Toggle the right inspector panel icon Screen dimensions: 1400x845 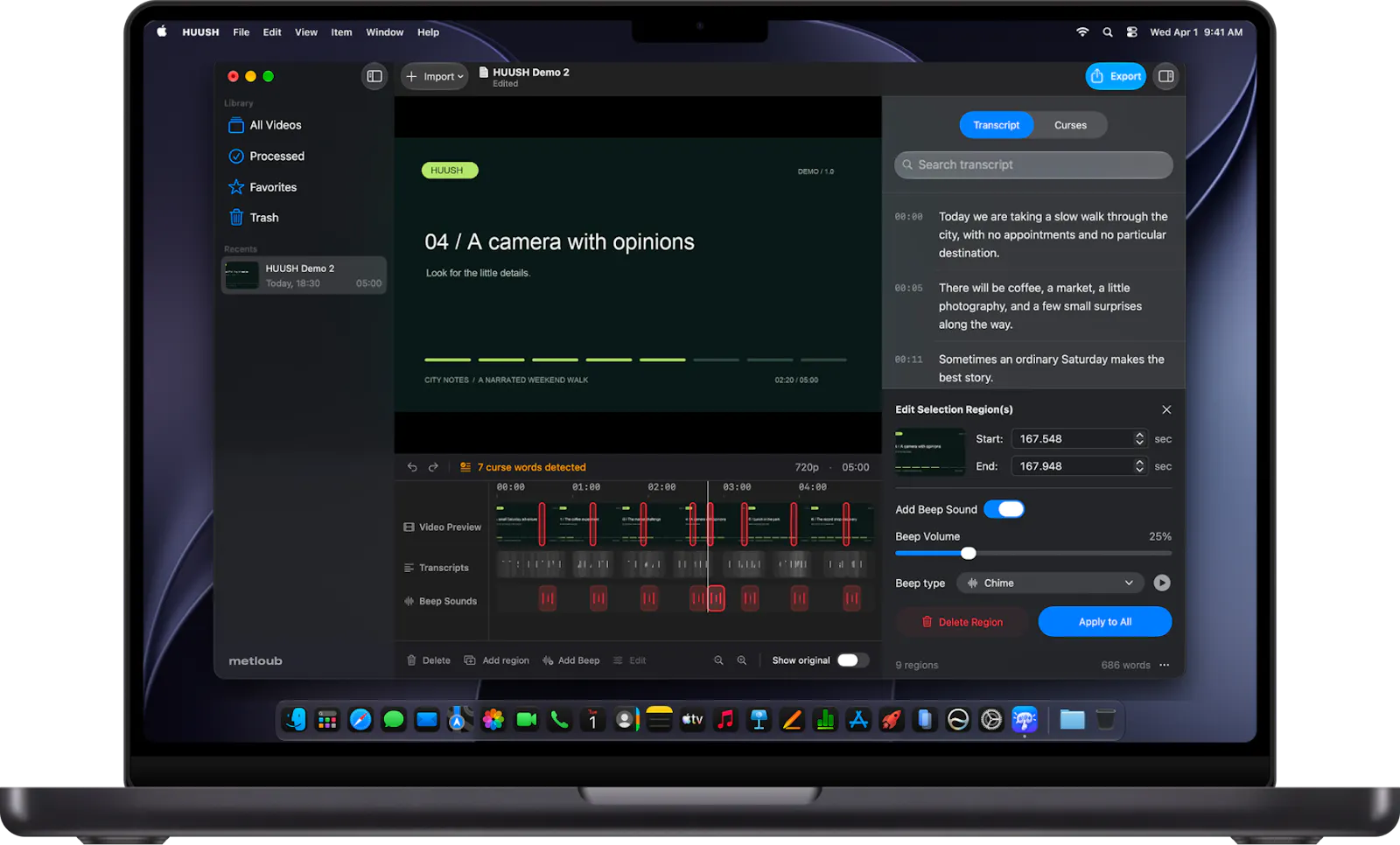point(1165,76)
